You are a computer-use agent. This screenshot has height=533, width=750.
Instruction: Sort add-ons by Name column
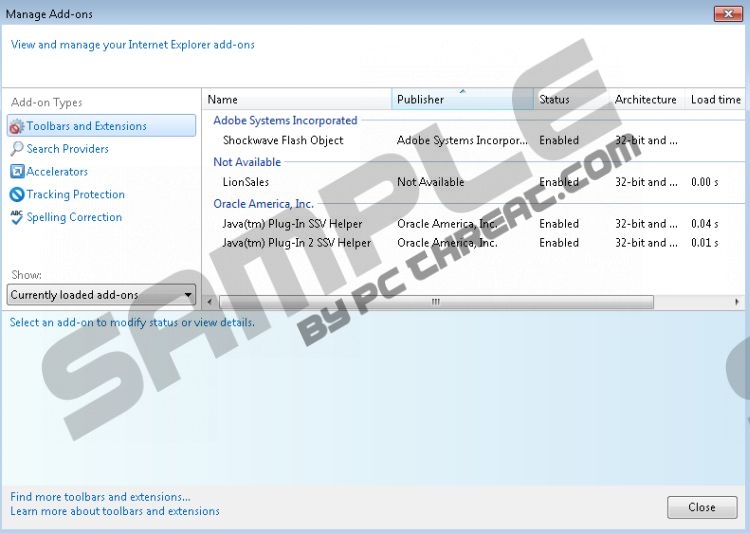pos(297,100)
